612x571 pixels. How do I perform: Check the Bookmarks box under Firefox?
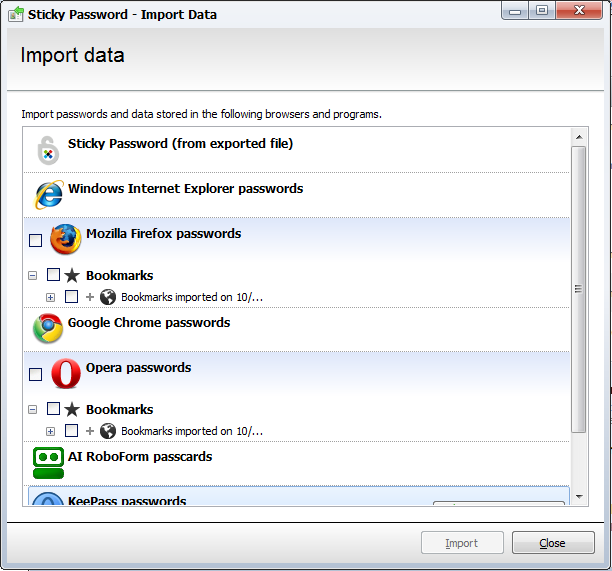53,274
